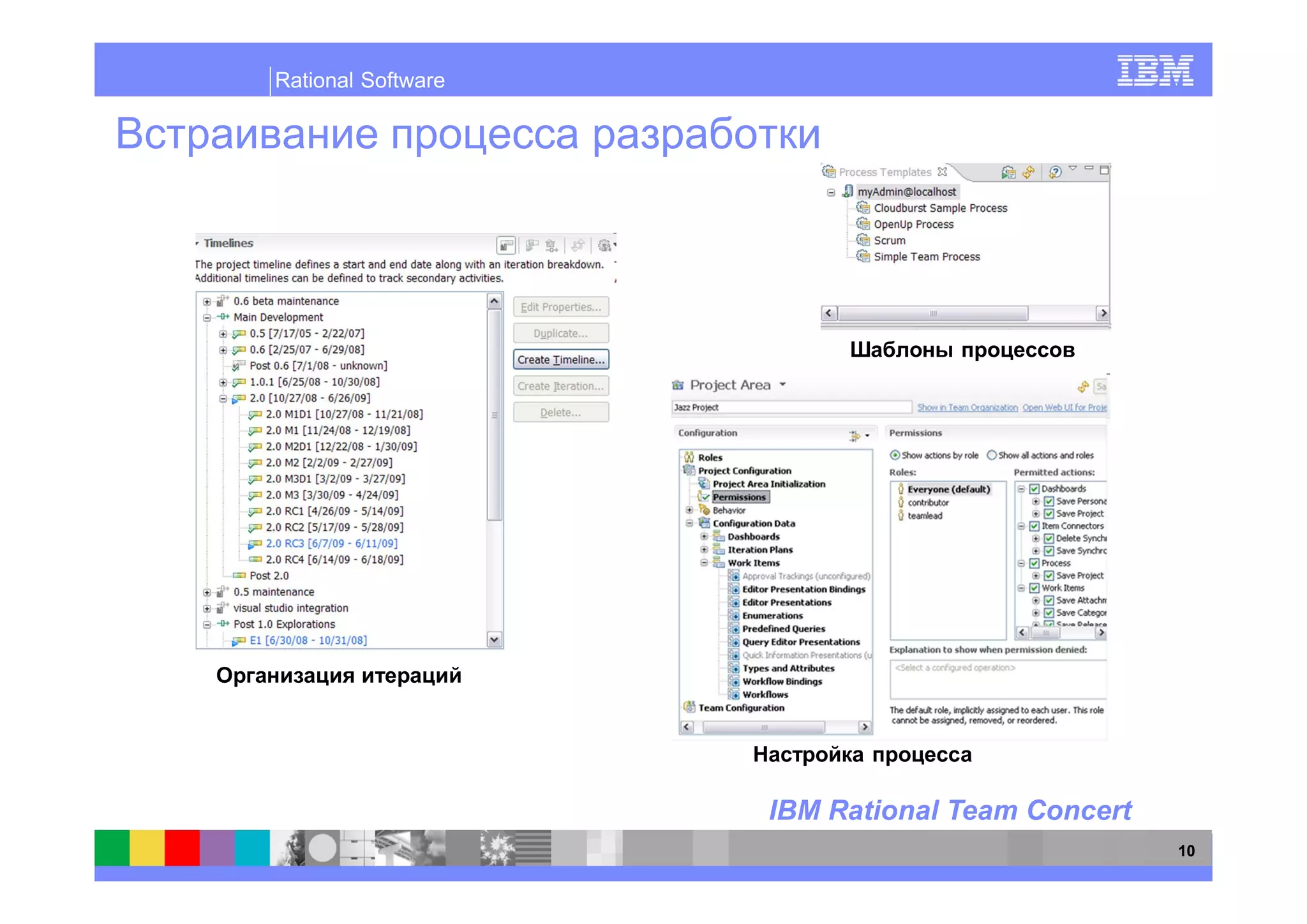The width and height of the screenshot is (1307, 924).
Task: Click refresh icon in Project Area header
Action: tap(1083, 387)
